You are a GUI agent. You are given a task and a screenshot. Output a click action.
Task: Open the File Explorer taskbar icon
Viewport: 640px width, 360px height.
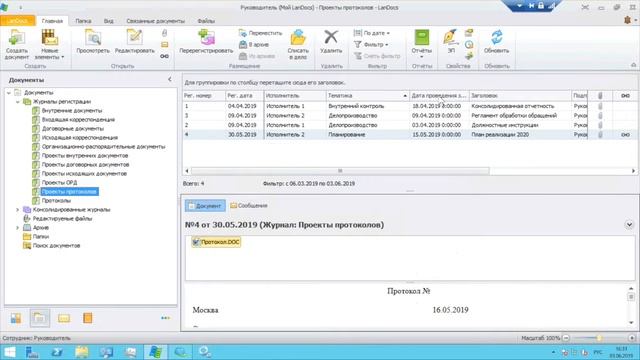point(82,352)
